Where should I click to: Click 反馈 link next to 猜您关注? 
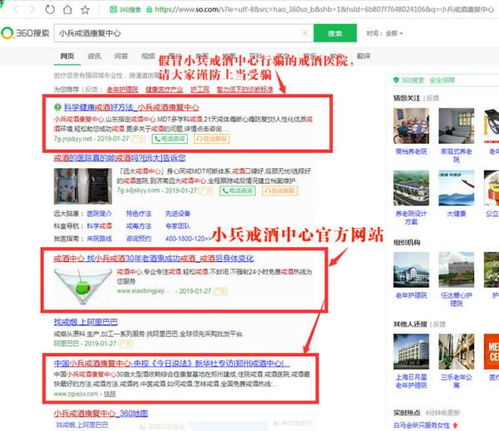pos(432,98)
